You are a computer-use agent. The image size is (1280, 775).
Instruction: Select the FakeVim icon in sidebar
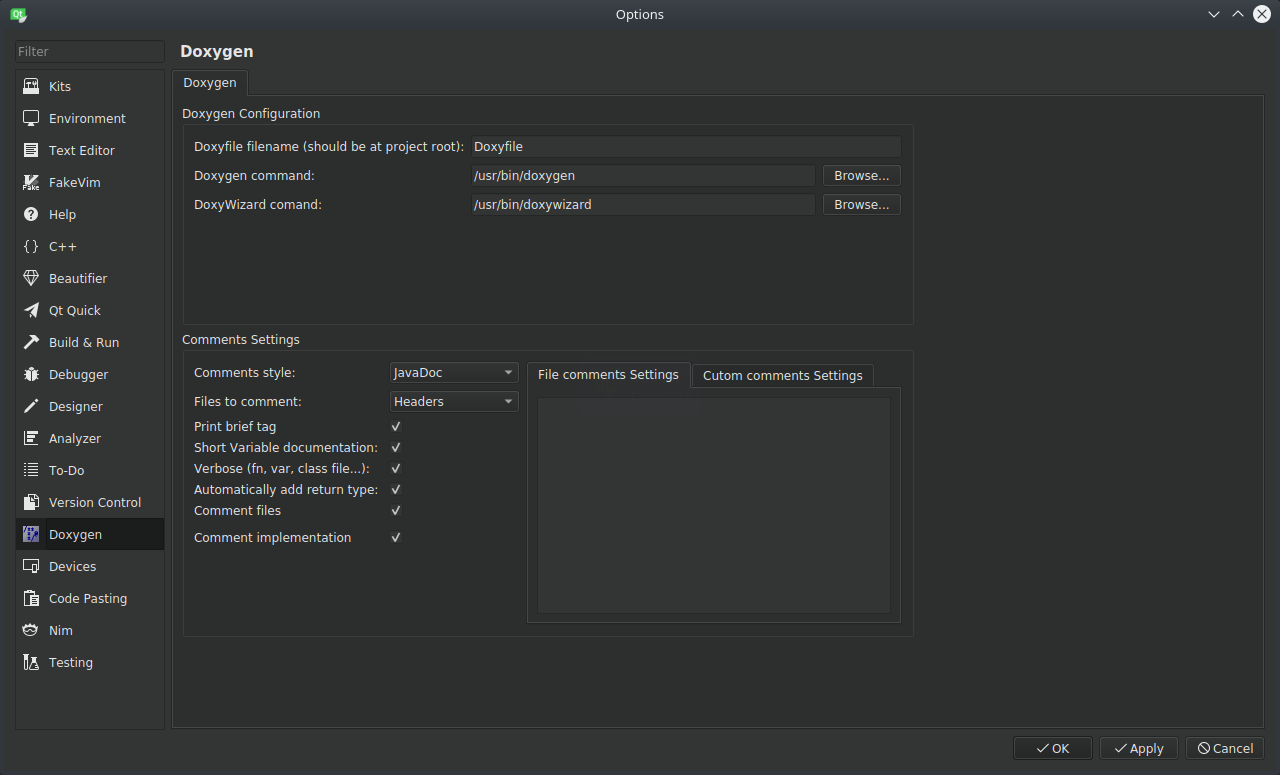tap(31, 183)
